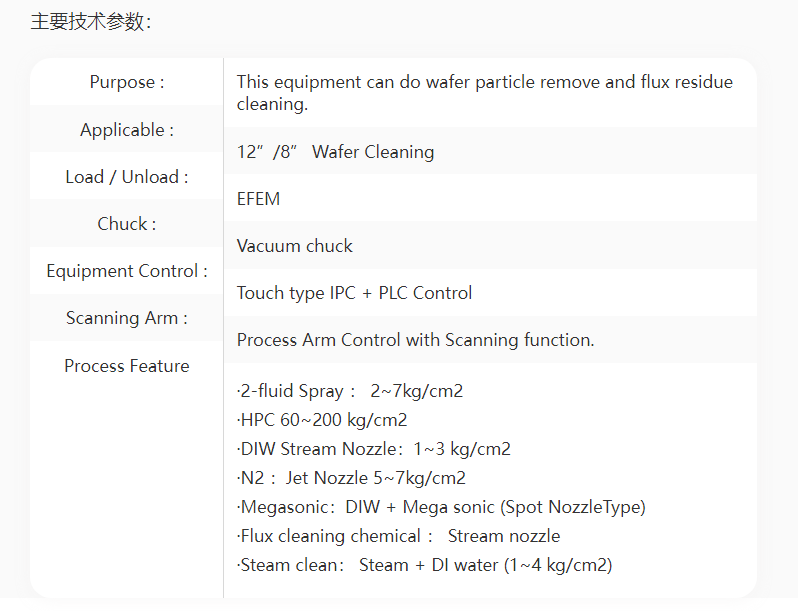Select the N2 Jet Nozzle line

coord(351,478)
